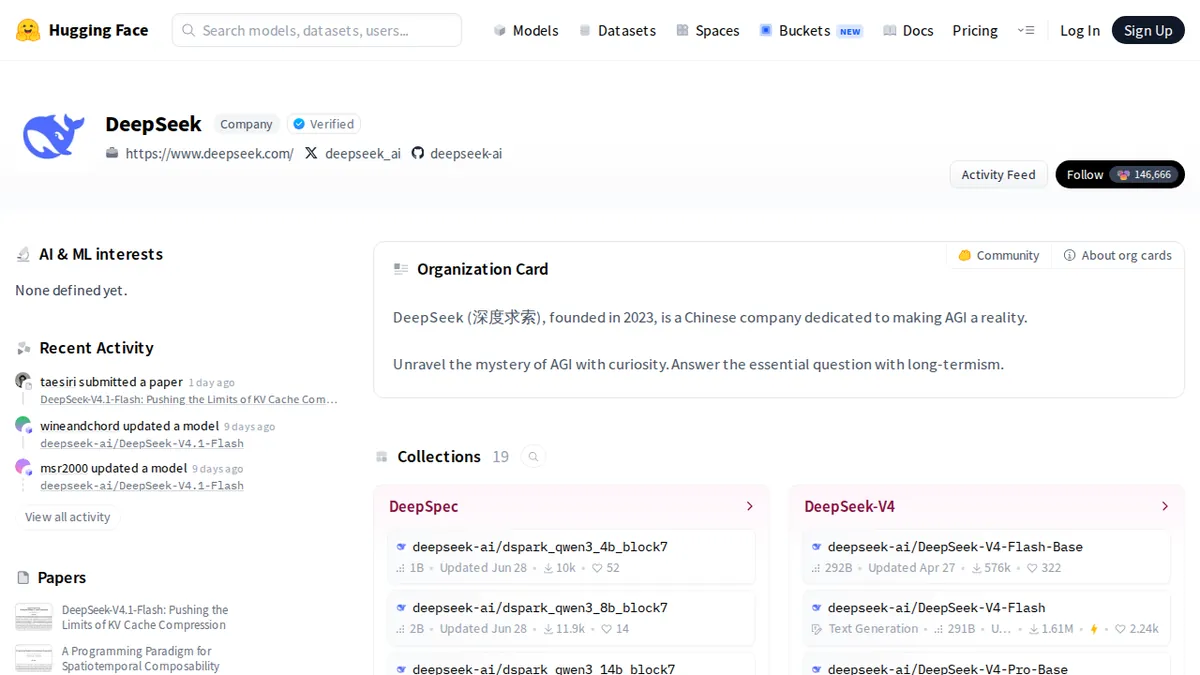Open the Datasets nav item

click(x=617, y=30)
